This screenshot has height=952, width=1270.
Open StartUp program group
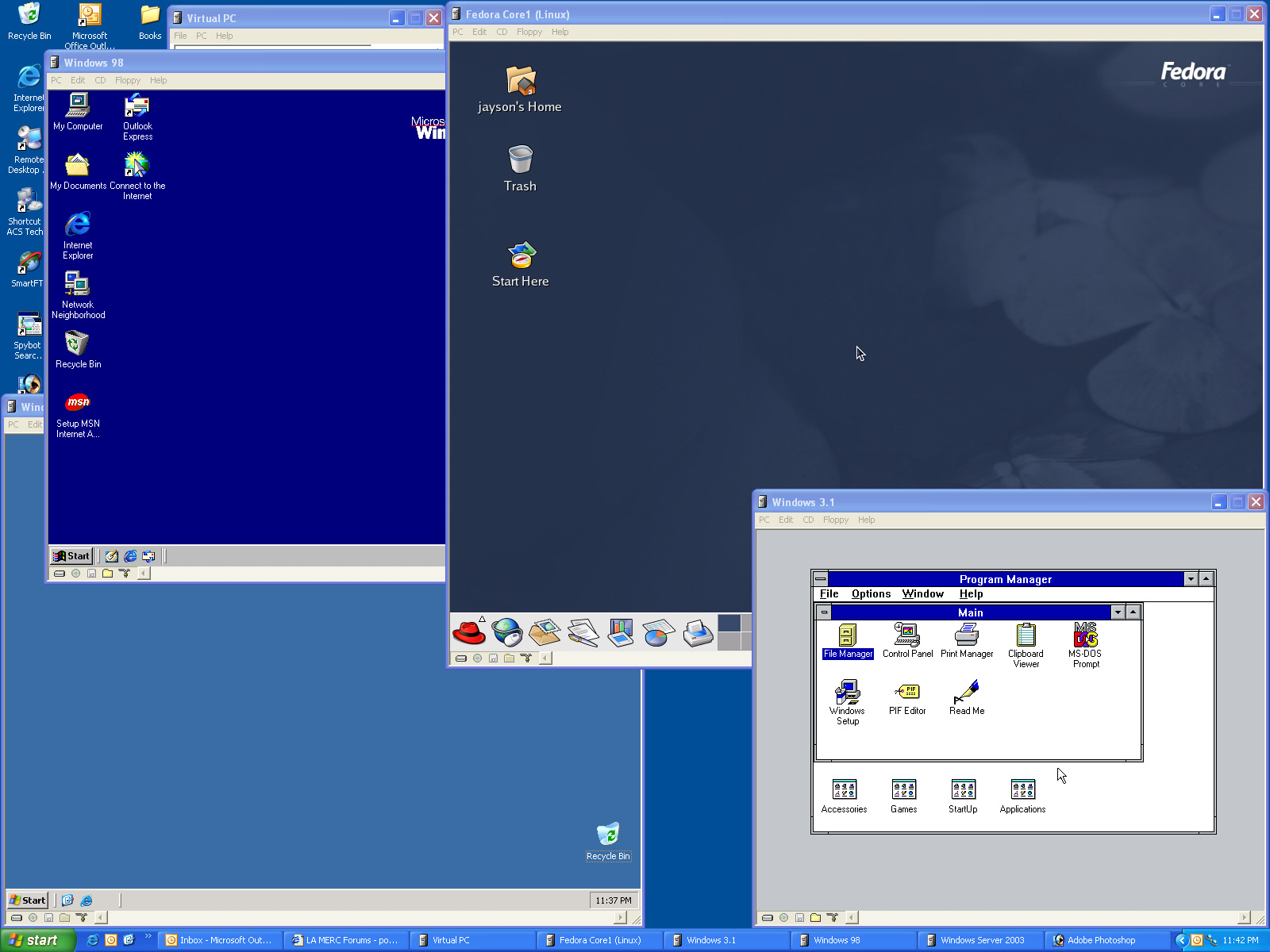tap(963, 797)
